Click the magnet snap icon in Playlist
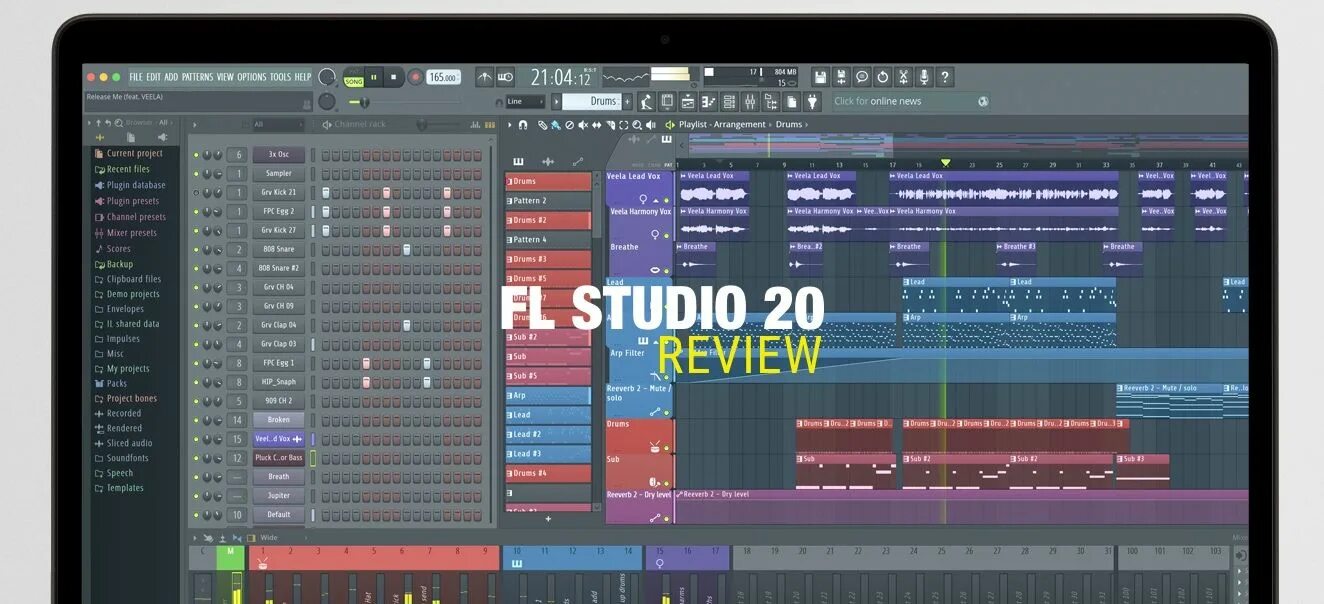Image resolution: width=1324 pixels, height=604 pixels. pos(522,125)
